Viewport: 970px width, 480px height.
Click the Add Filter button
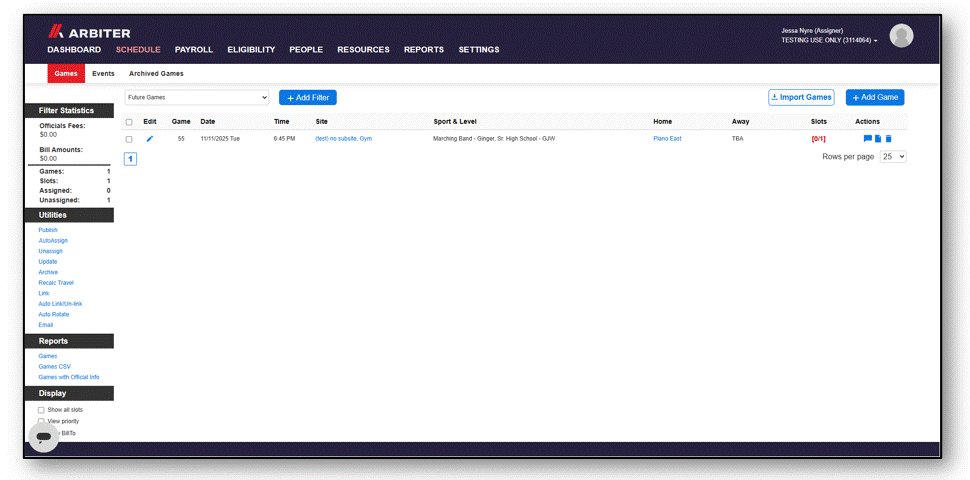[x=307, y=98]
